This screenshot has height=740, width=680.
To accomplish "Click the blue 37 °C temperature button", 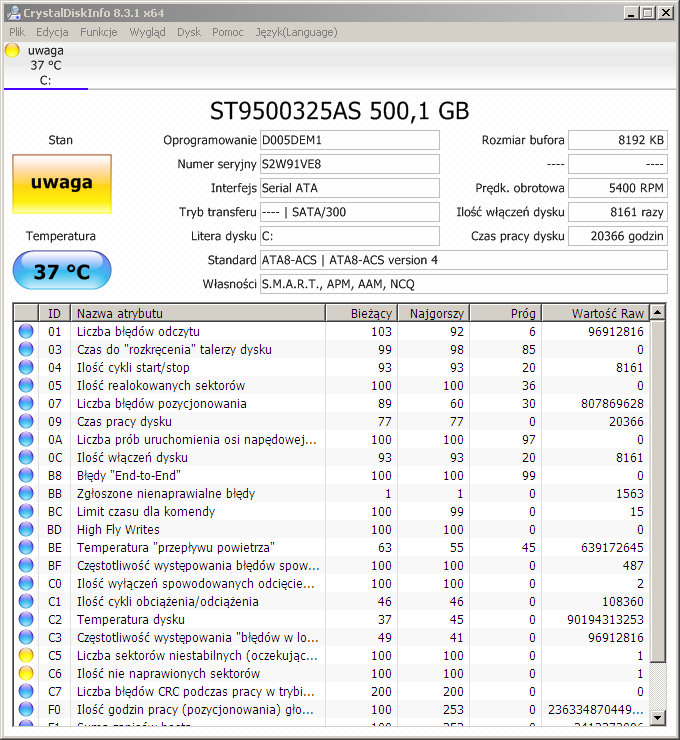I will [62, 270].
